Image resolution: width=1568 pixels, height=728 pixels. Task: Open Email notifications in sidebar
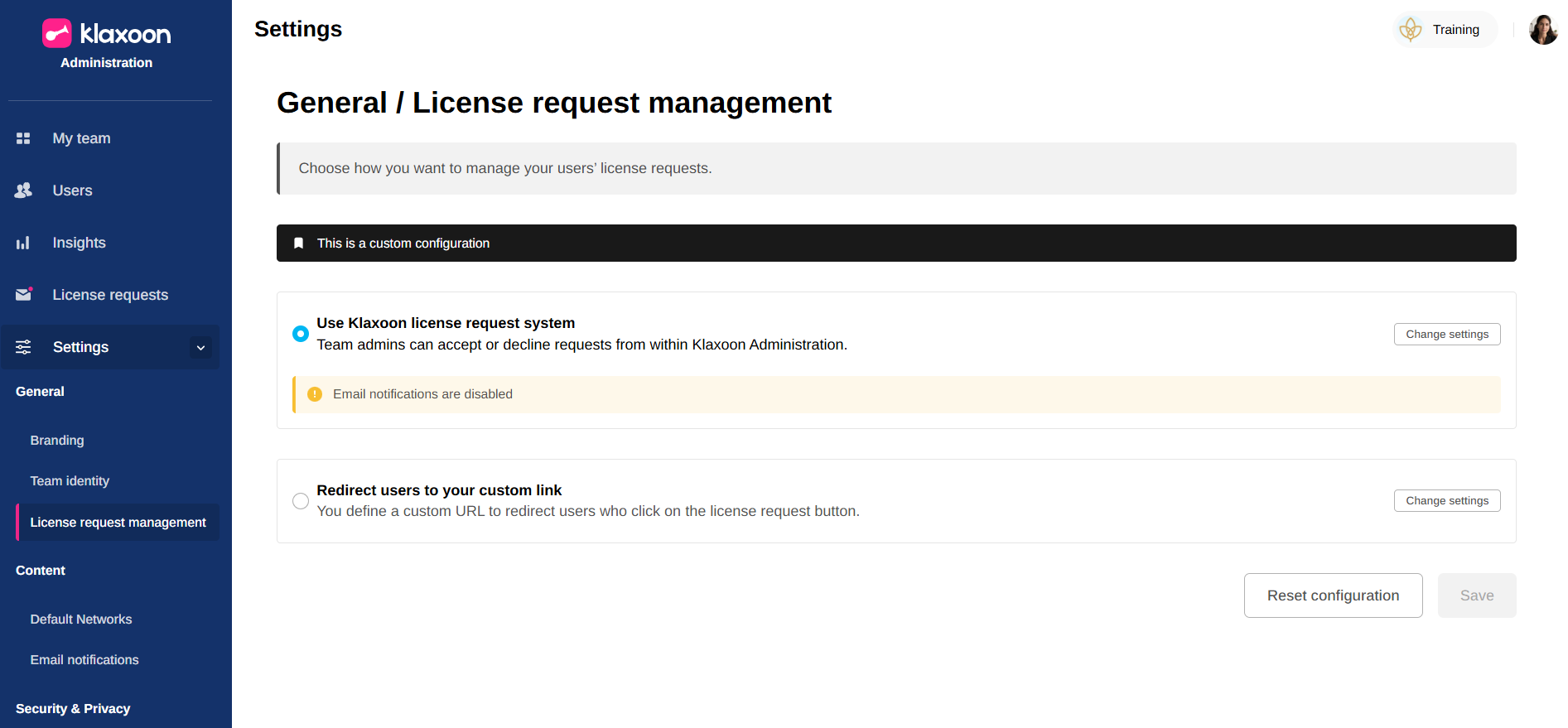click(84, 660)
